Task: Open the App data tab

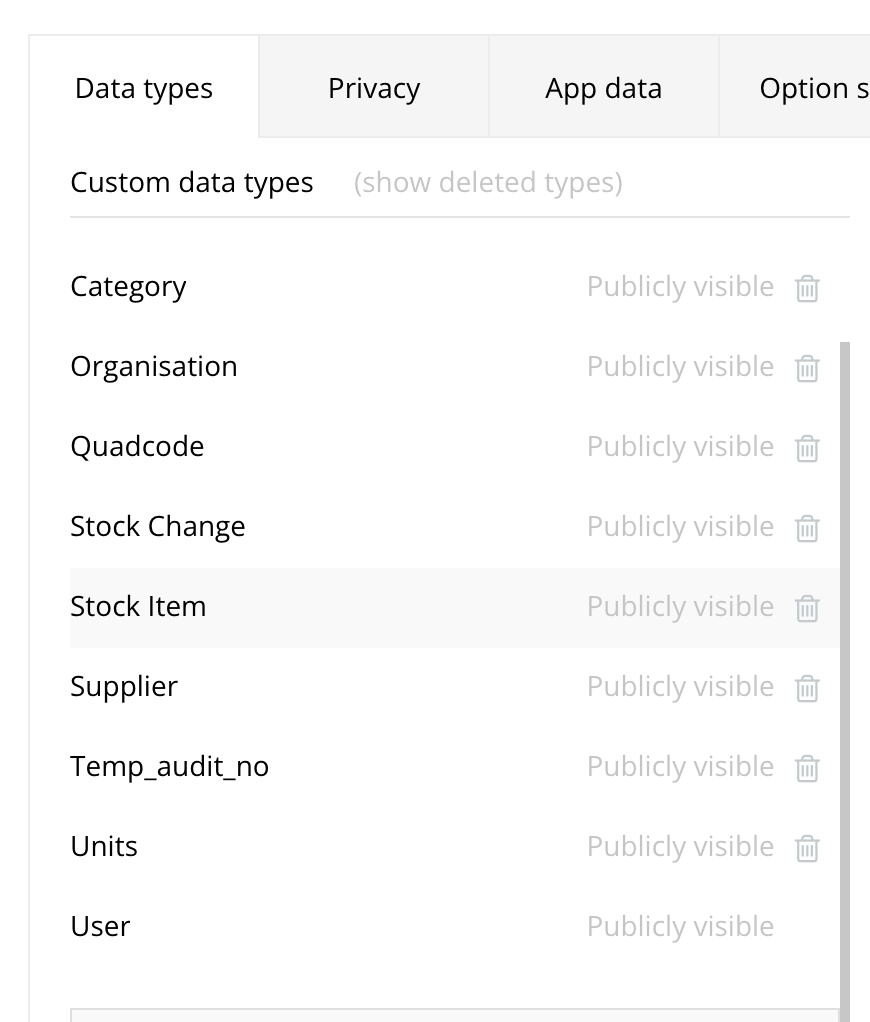Action: coord(603,87)
